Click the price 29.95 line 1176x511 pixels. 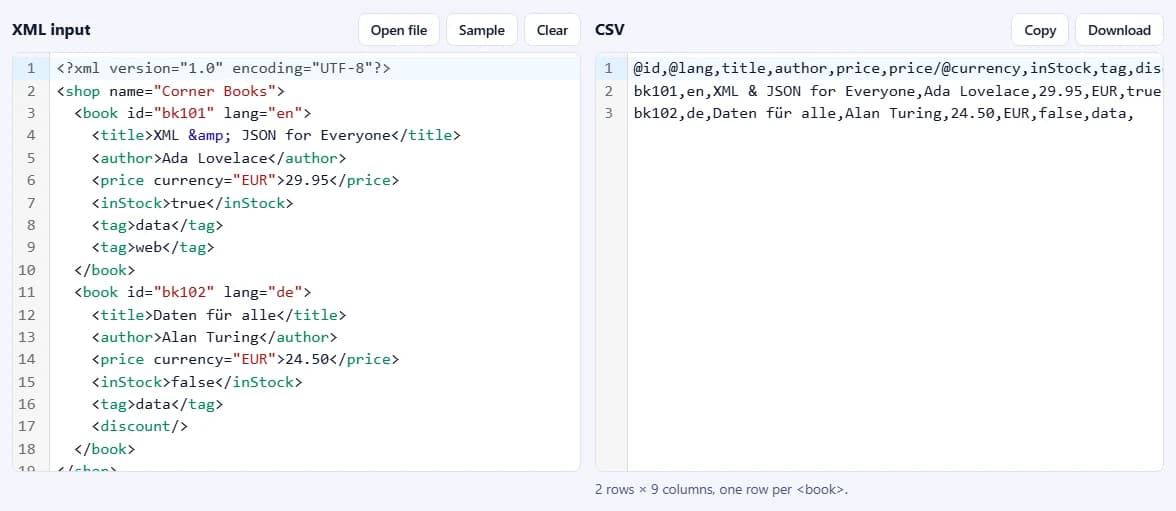click(315, 180)
